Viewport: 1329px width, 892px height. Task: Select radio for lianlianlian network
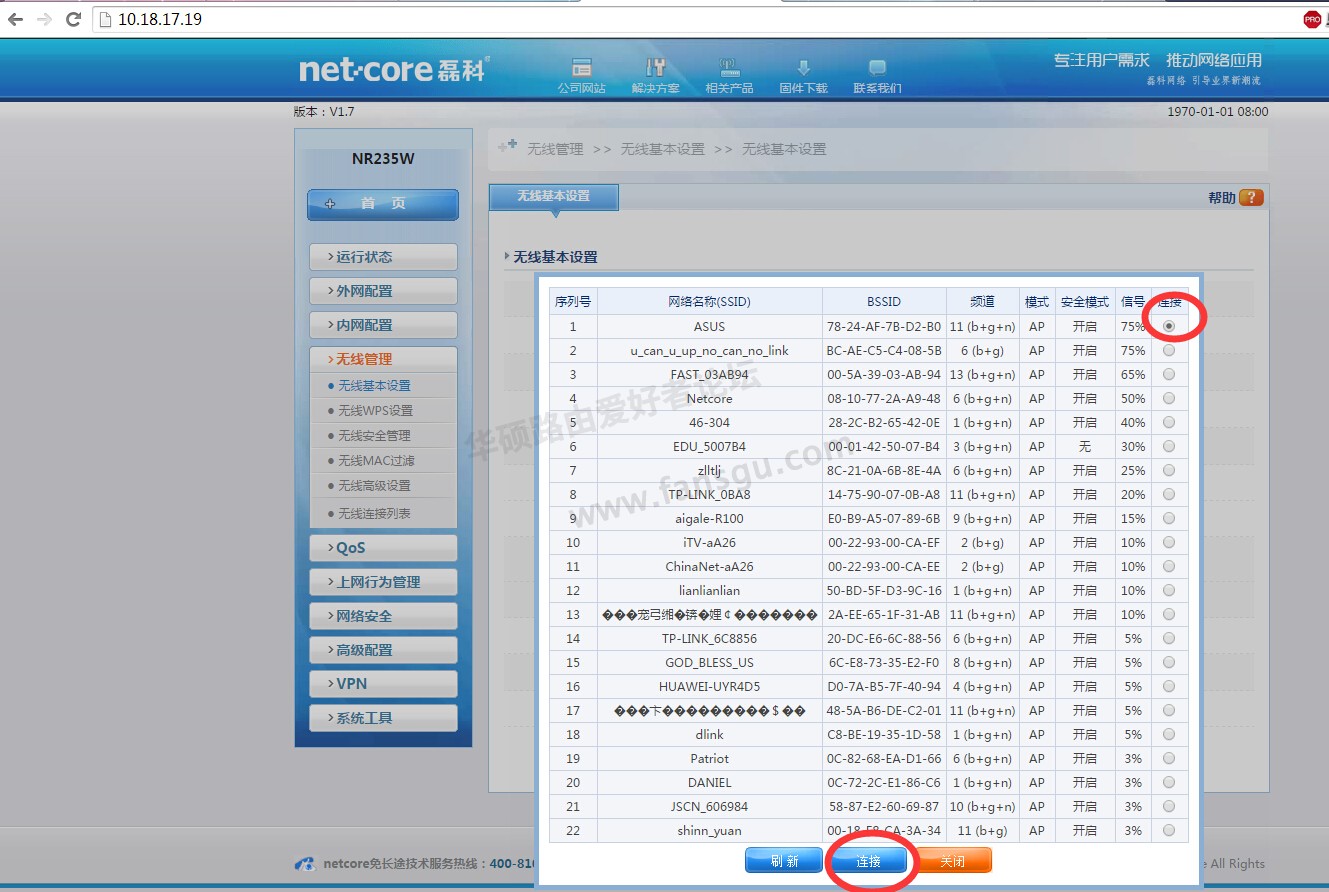(1169, 590)
